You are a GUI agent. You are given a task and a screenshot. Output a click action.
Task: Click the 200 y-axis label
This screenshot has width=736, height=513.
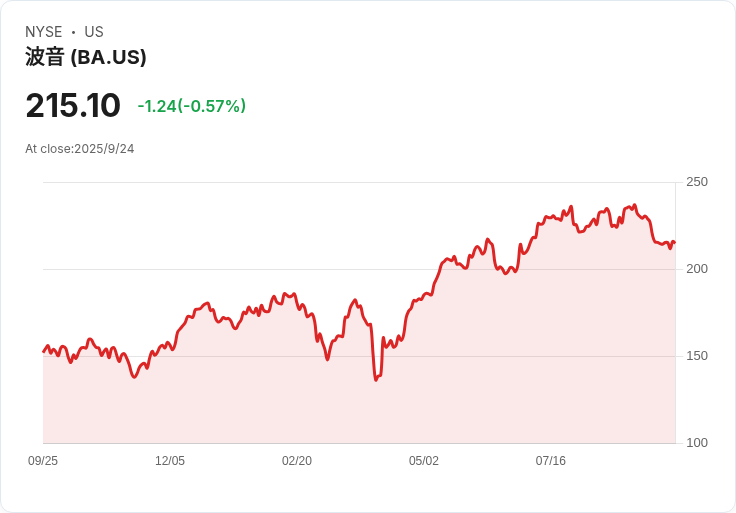tap(696, 269)
